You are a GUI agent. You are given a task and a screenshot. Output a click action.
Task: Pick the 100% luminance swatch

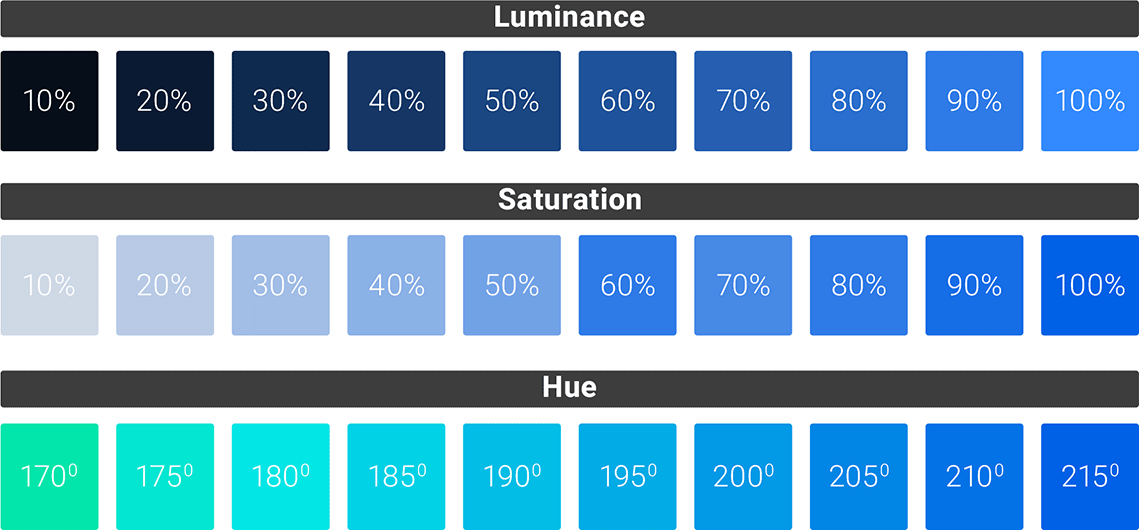(1090, 101)
